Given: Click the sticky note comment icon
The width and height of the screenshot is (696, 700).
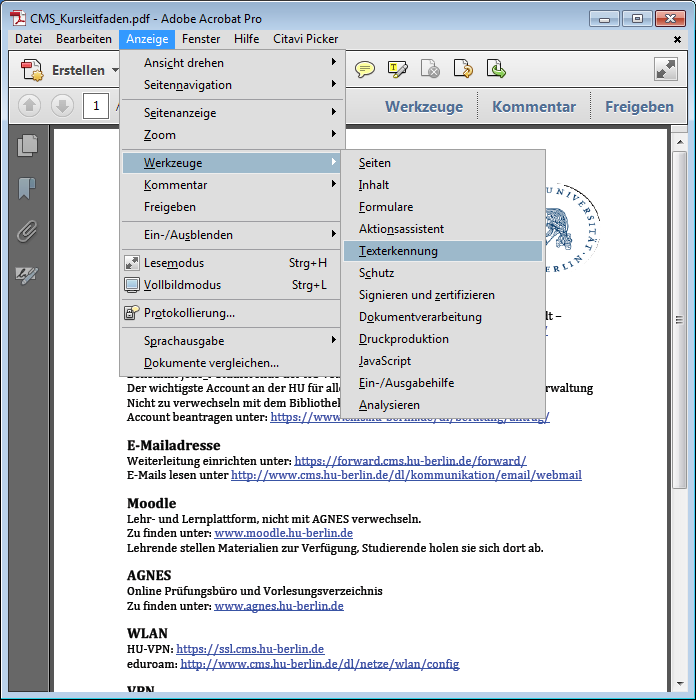Looking at the screenshot, I should tap(365, 69).
